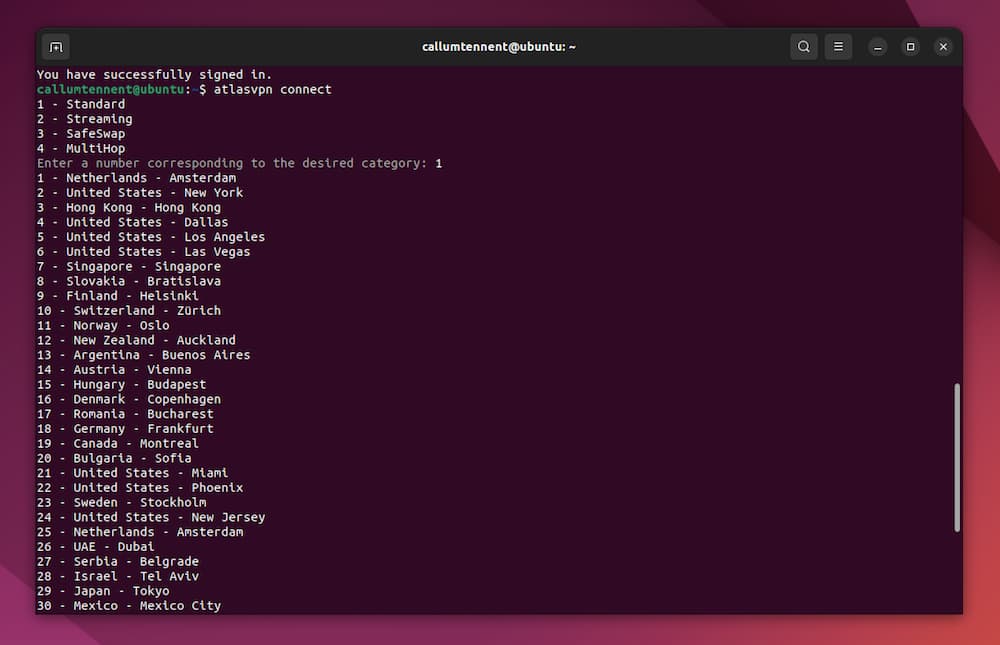The image size is (1000, 645).
Task: Click 'United States - New York' line
Action: pos(140,193)
